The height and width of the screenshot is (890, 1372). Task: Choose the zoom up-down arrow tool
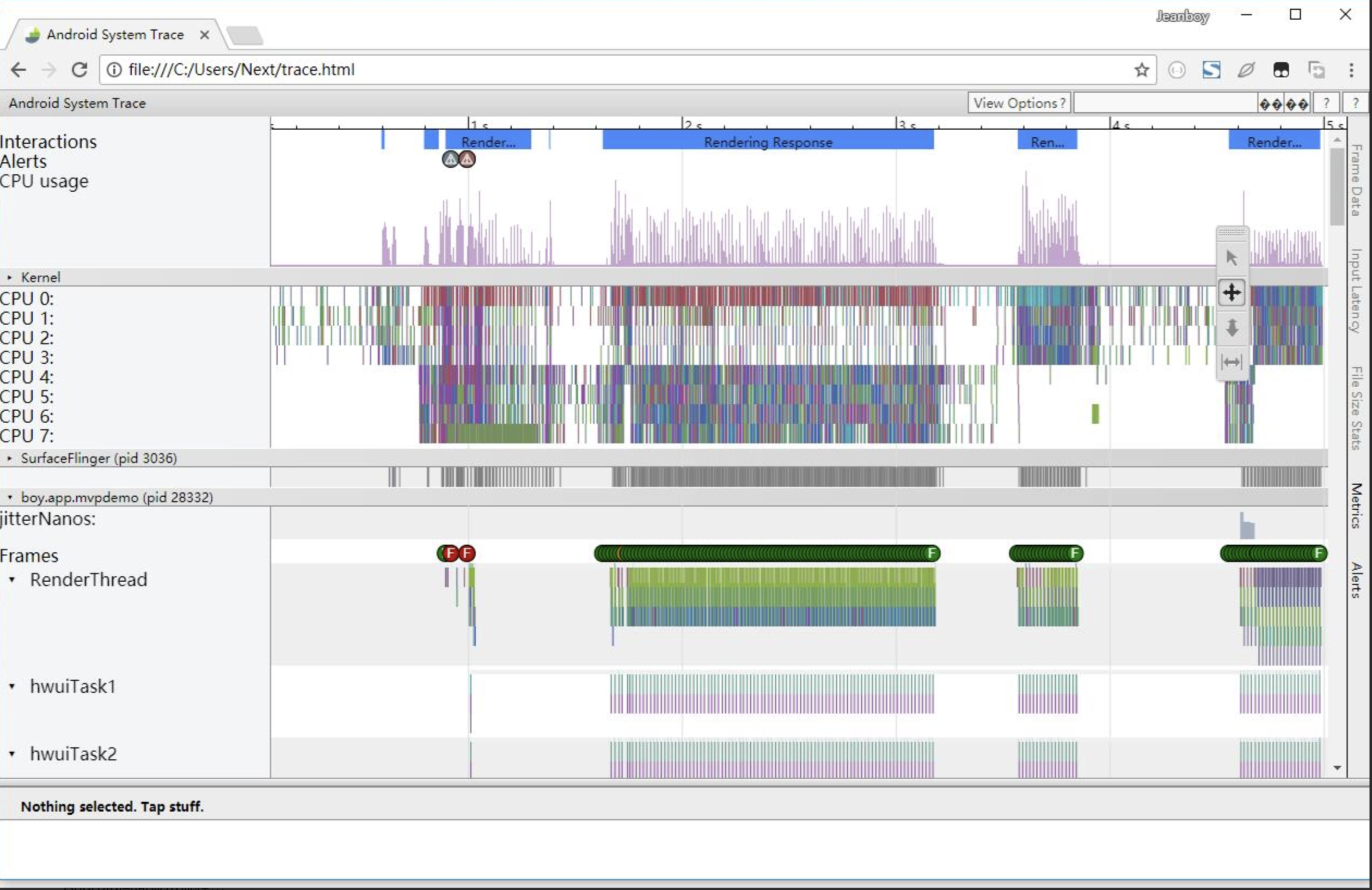(x=1232, y=327)
